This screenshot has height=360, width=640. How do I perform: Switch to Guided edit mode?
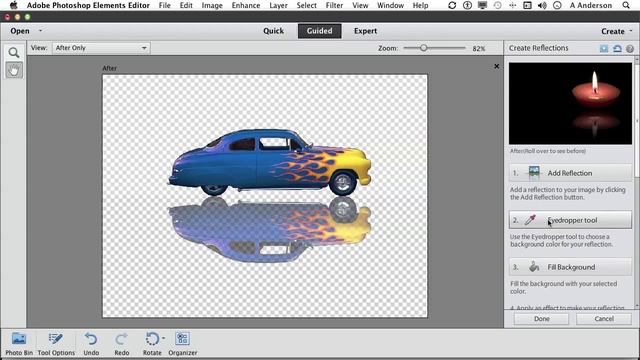(x=320, y=31)
